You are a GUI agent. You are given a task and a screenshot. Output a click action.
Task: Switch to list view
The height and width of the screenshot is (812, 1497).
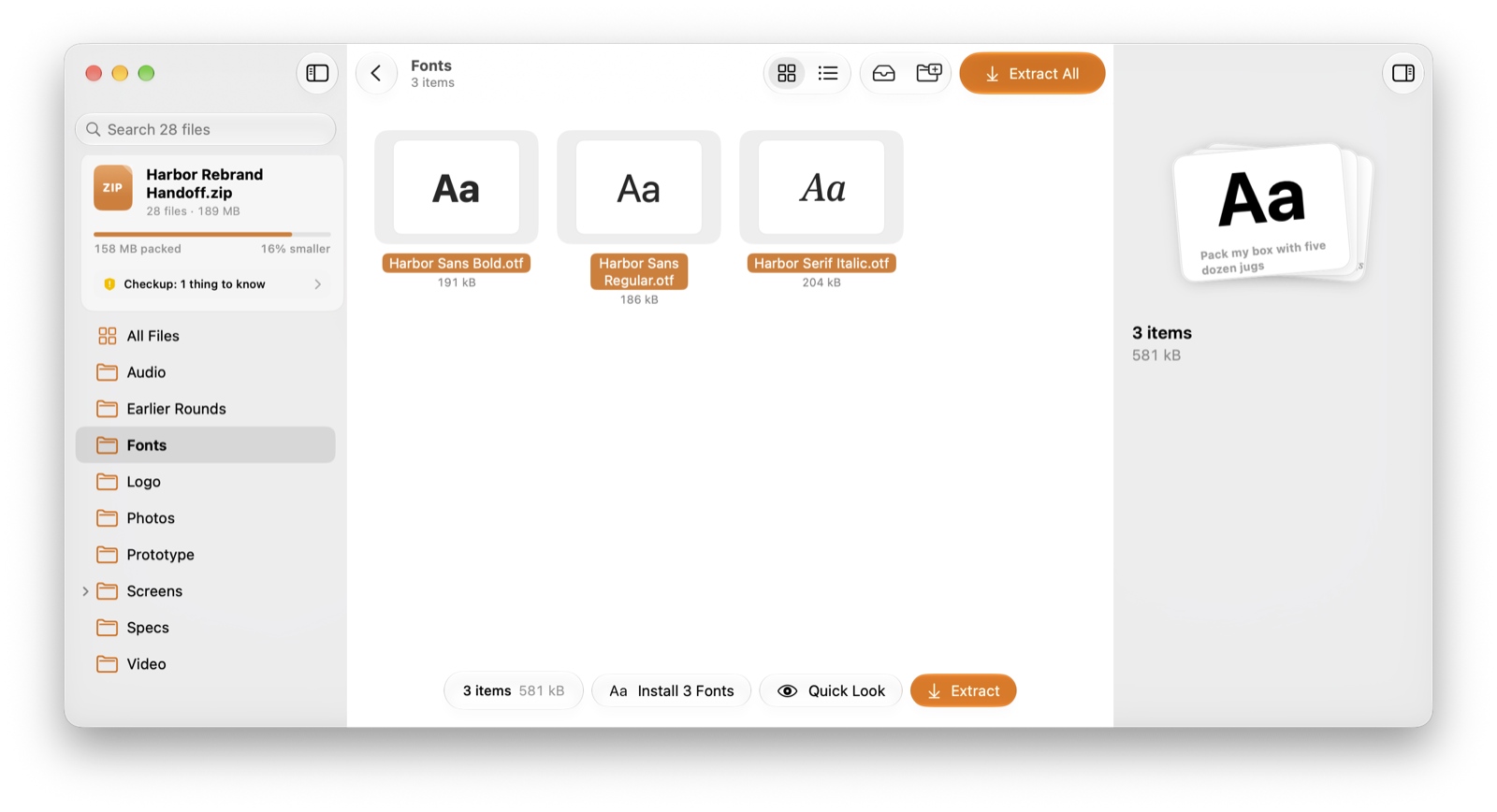pyautogui.click(x=828, y=73)
